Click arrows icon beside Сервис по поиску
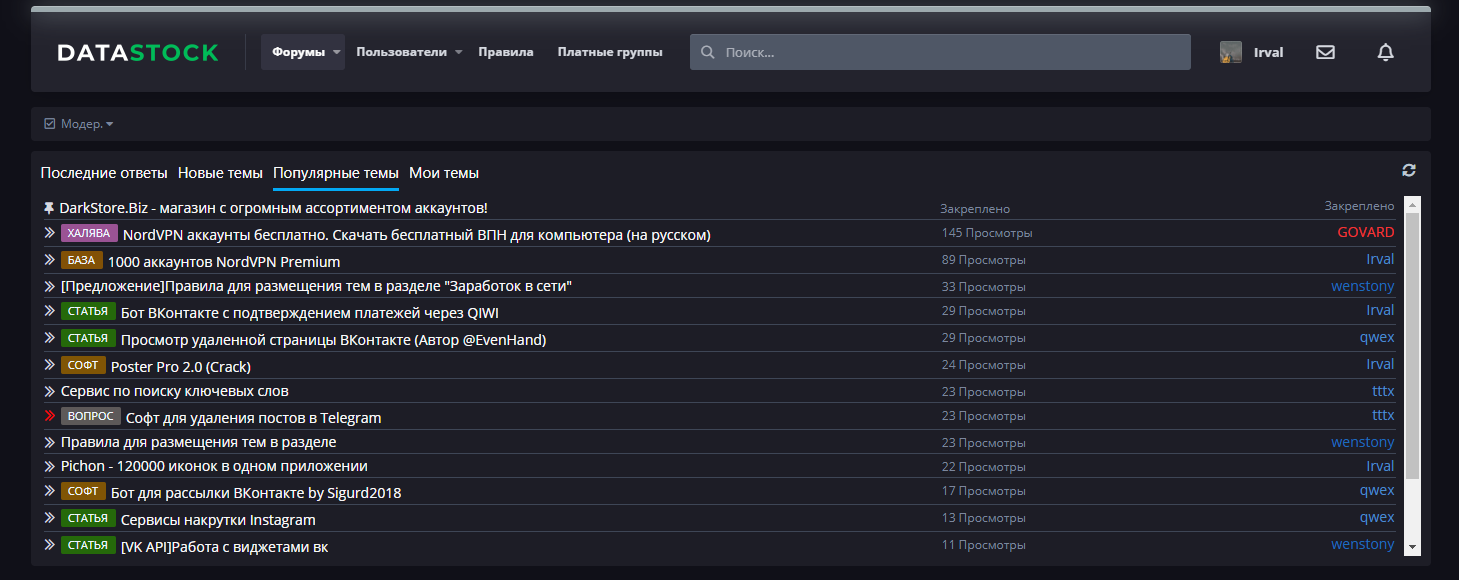The image size is (1459, 580). (49, 391)
